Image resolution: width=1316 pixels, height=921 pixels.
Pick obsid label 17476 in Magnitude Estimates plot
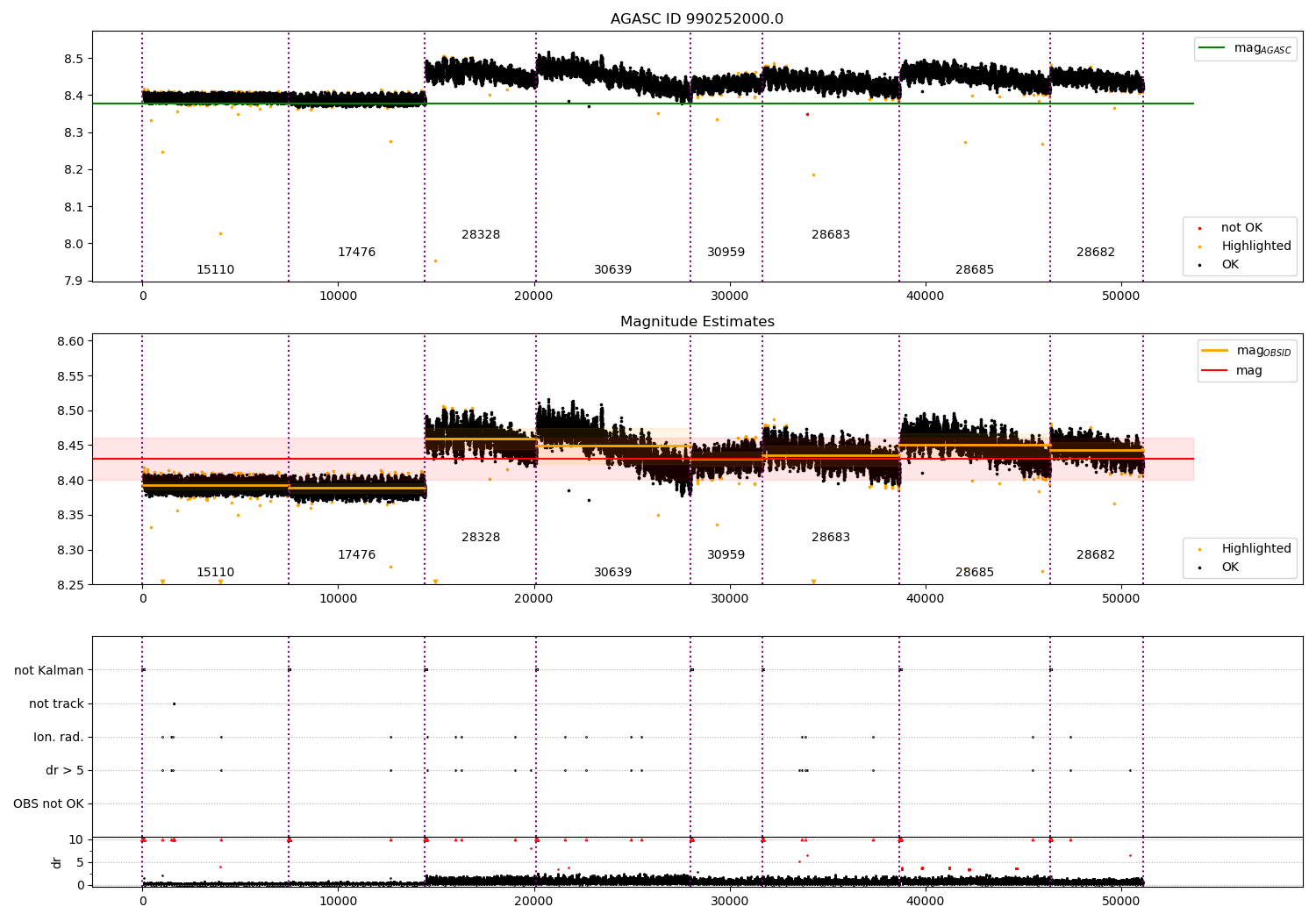(x=356, y=555)
